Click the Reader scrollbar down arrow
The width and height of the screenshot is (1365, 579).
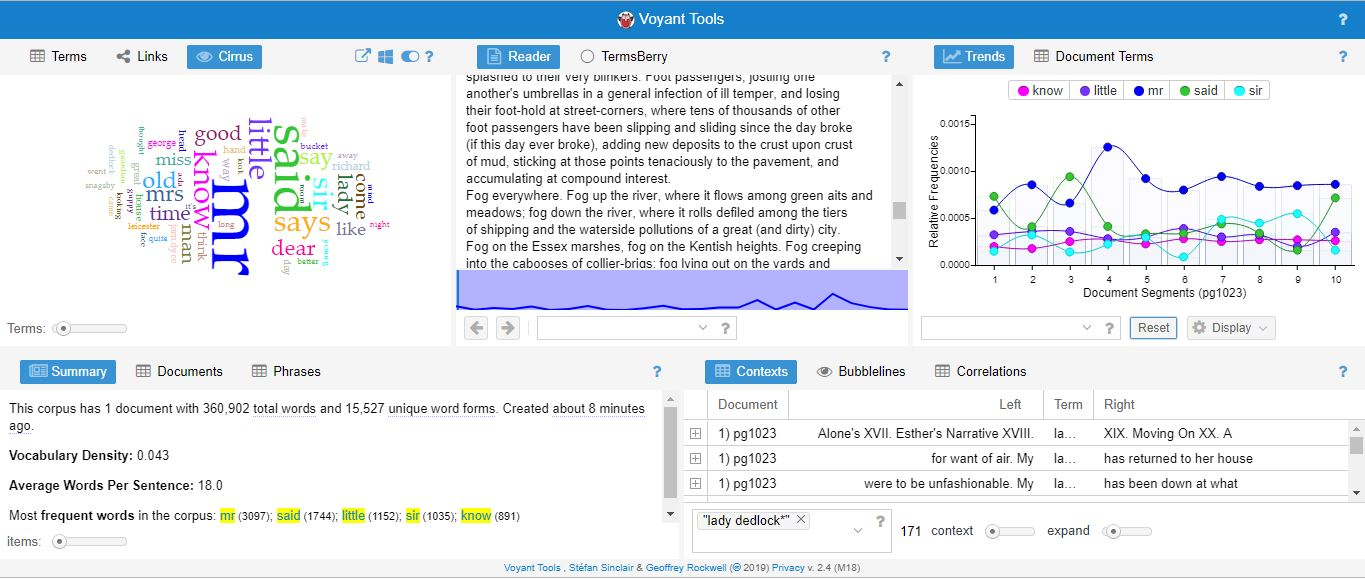coord(899,259)
